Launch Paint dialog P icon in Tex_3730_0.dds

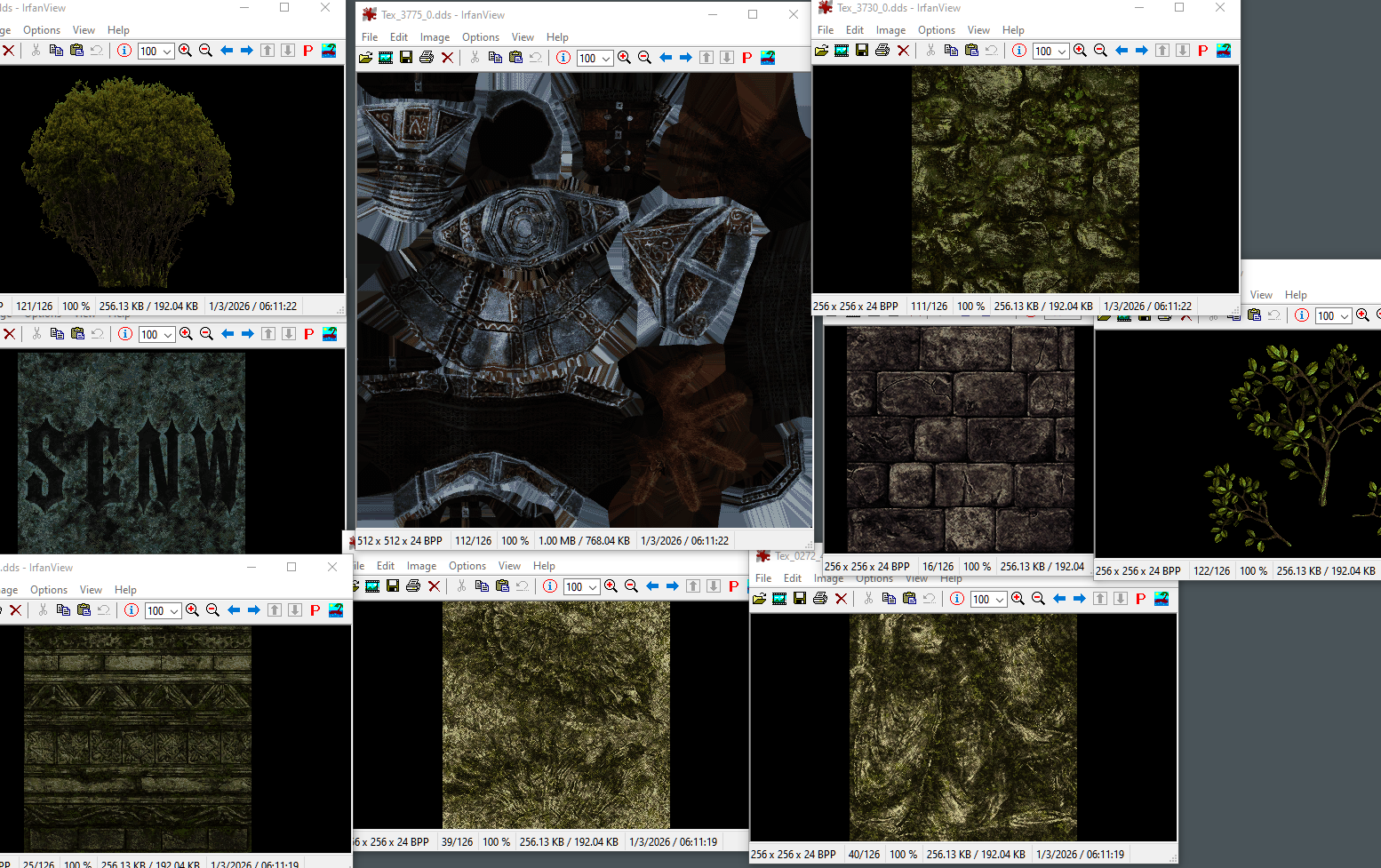coord(1202,51)
